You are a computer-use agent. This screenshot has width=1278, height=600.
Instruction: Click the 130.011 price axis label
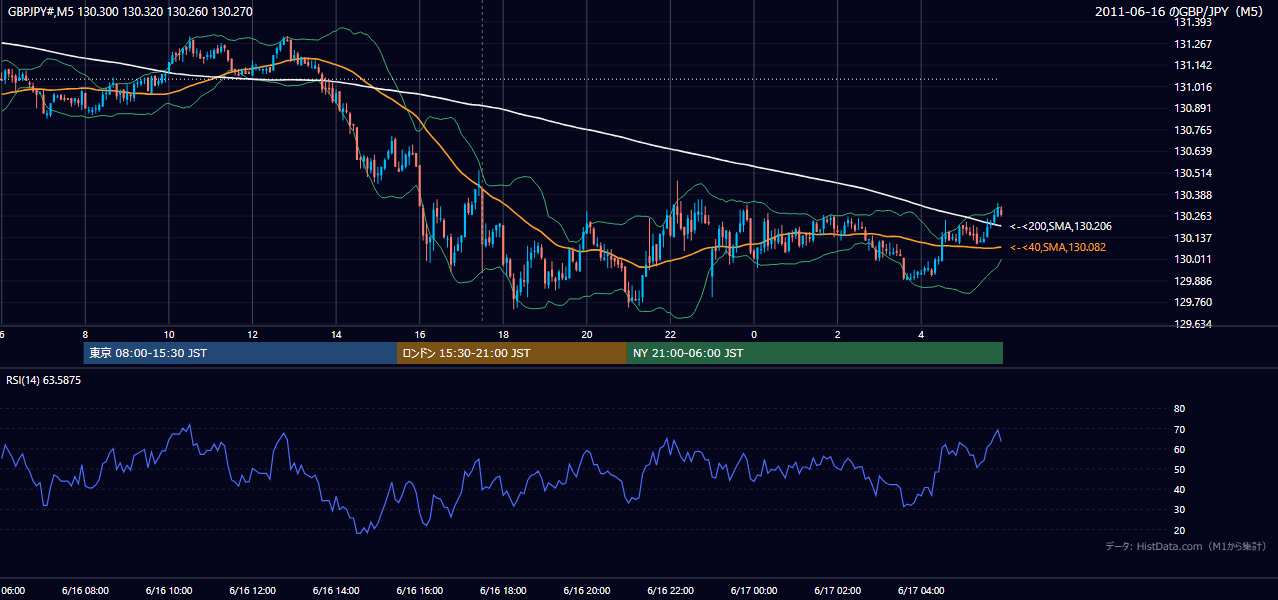click(1193, 259)
